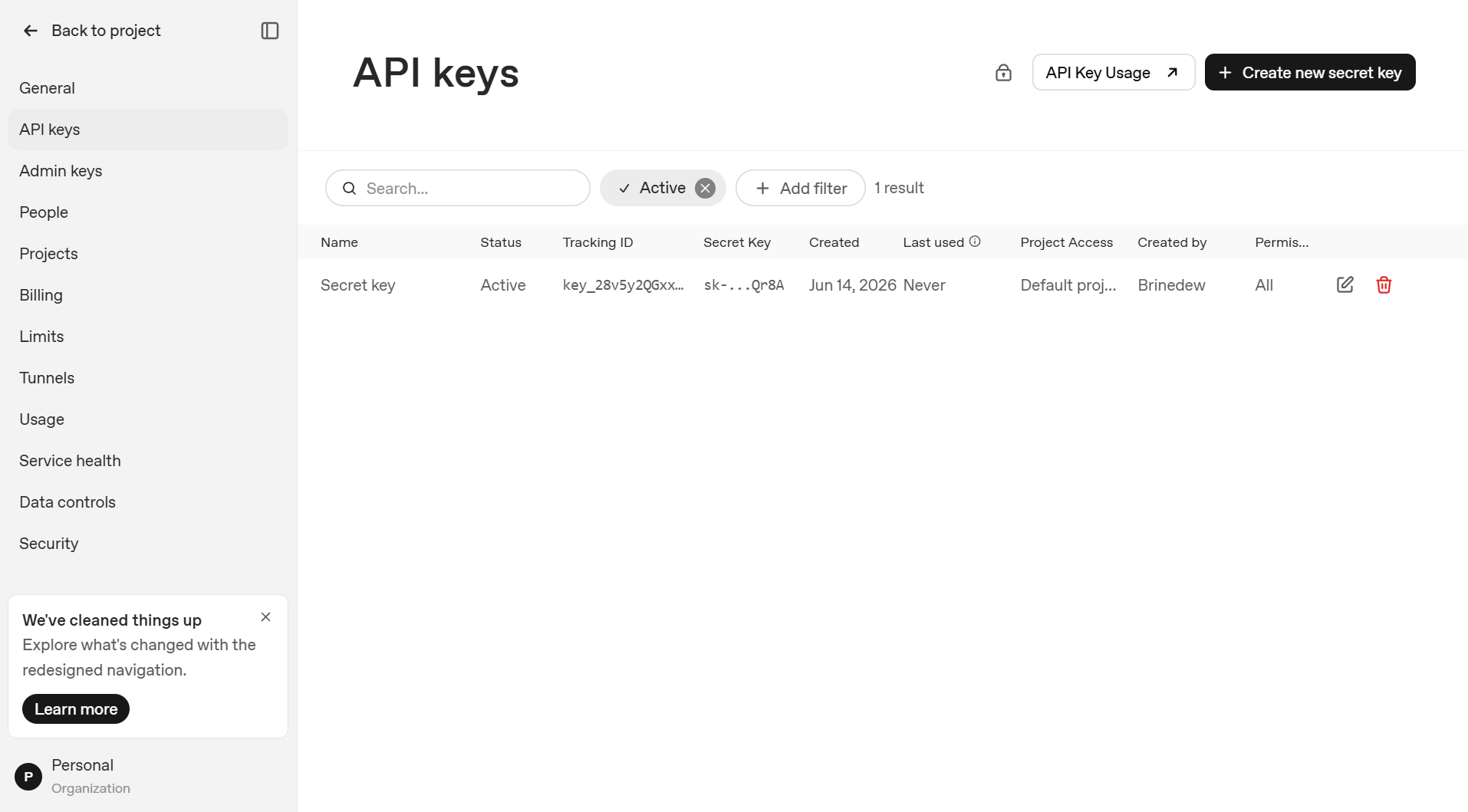The width and height of the screenshot is (1468, 812).
Task: Open API Key Usage link
Action: (x=1113, y=72)
